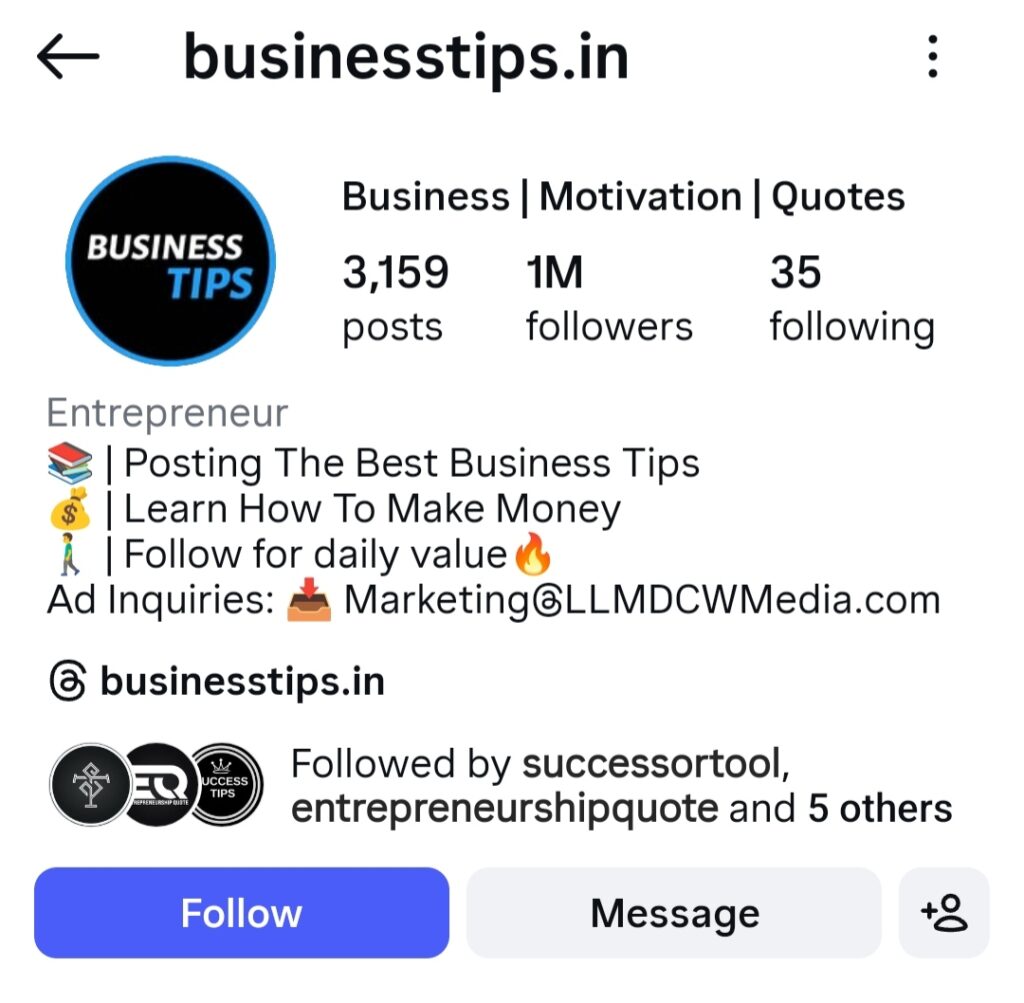Tap the Threads logo icon

coord(68,682)
